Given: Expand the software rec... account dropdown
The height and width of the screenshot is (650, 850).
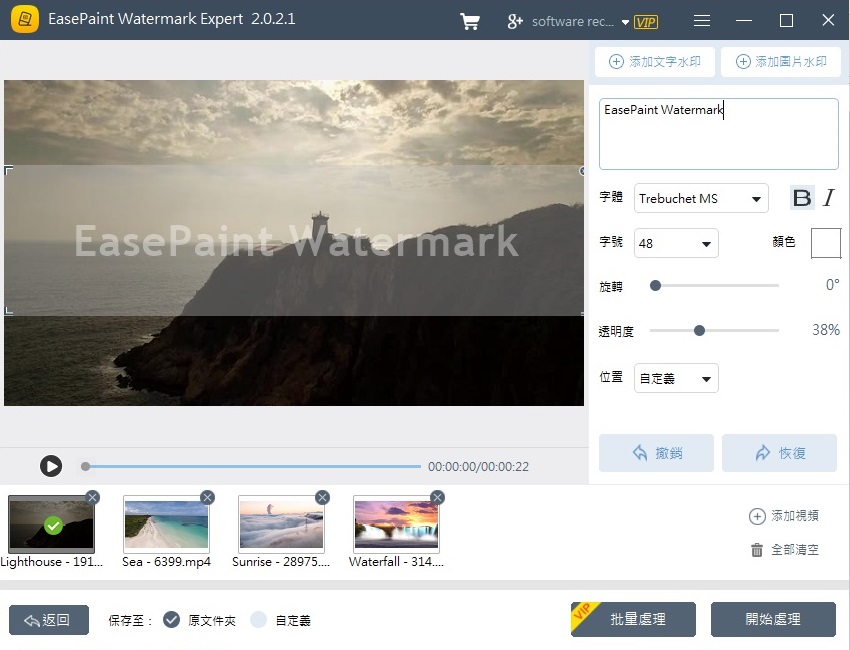Looking at the screenshot, I should coord(625,22).
